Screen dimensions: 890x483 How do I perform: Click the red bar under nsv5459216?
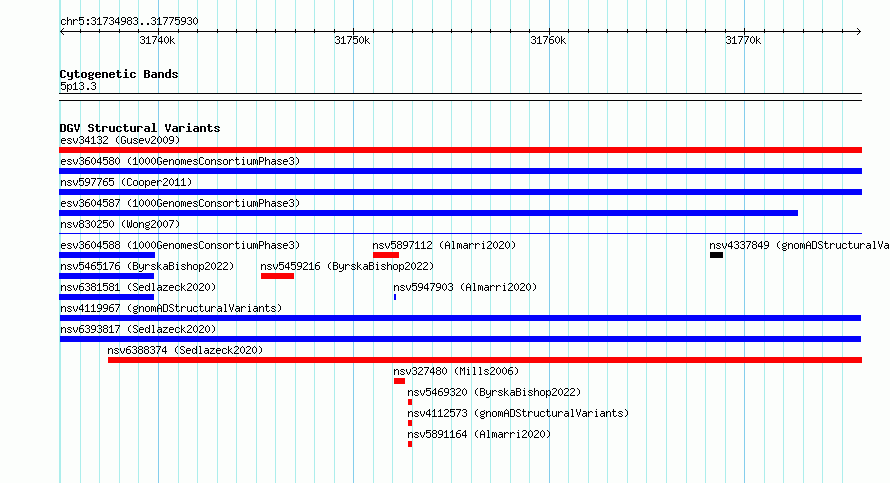[x=278, y=276]
